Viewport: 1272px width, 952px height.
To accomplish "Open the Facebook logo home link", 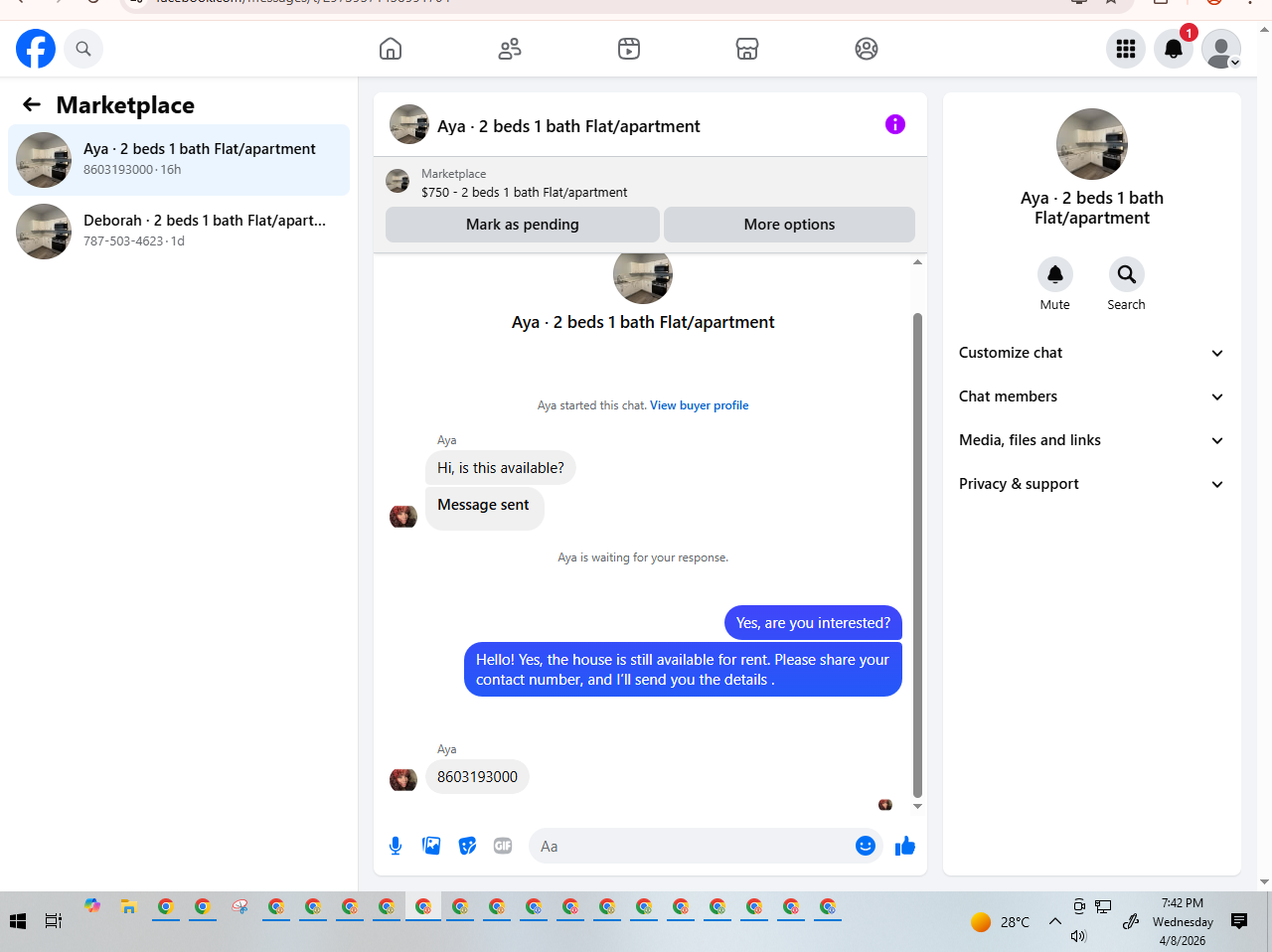I will pyautogui.click(x=36, y=49).
